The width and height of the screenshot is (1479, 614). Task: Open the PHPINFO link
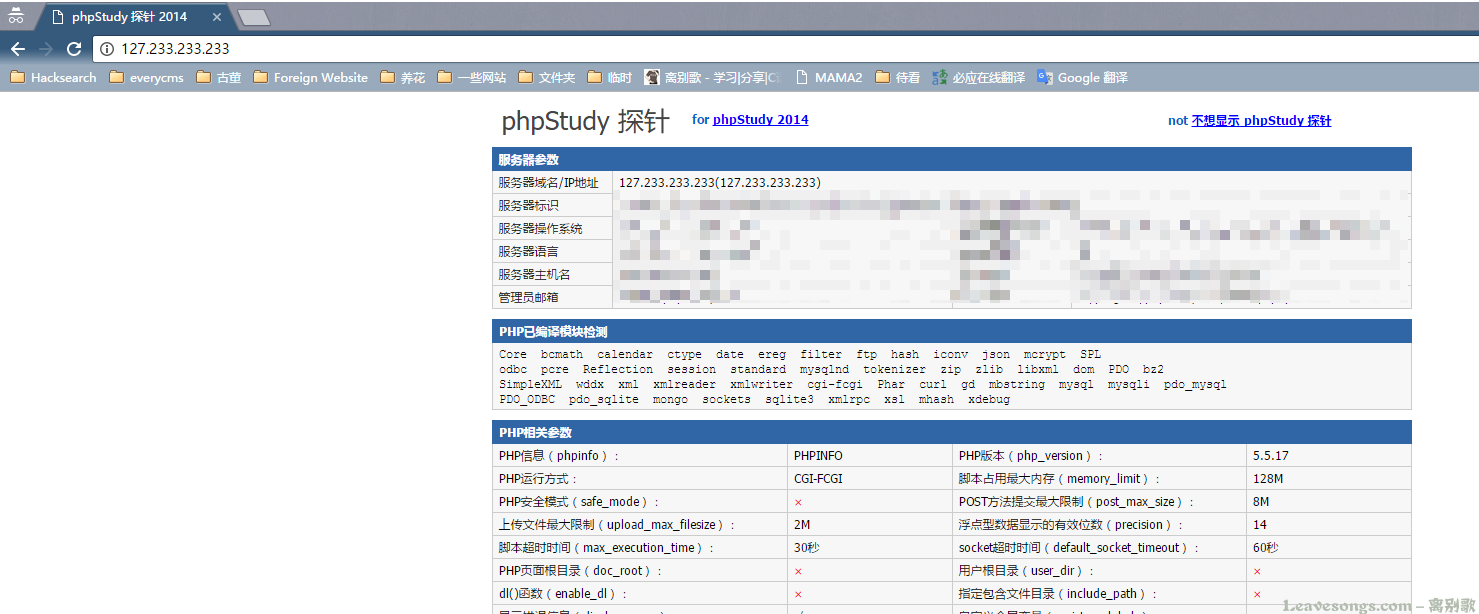tap(818, 455)
